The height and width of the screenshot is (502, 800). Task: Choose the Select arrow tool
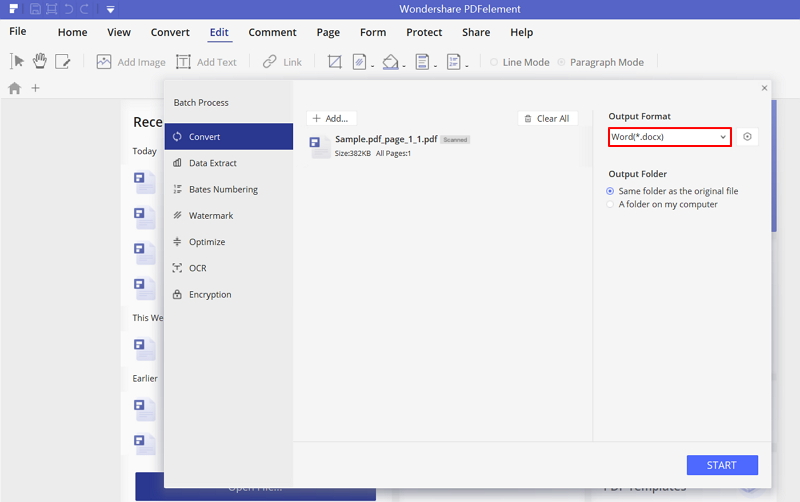(17, 62)
